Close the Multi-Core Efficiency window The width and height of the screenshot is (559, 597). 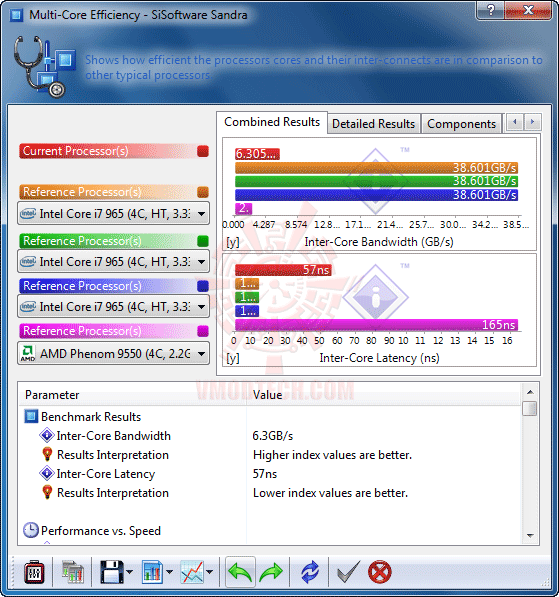[x=529, y=10]
